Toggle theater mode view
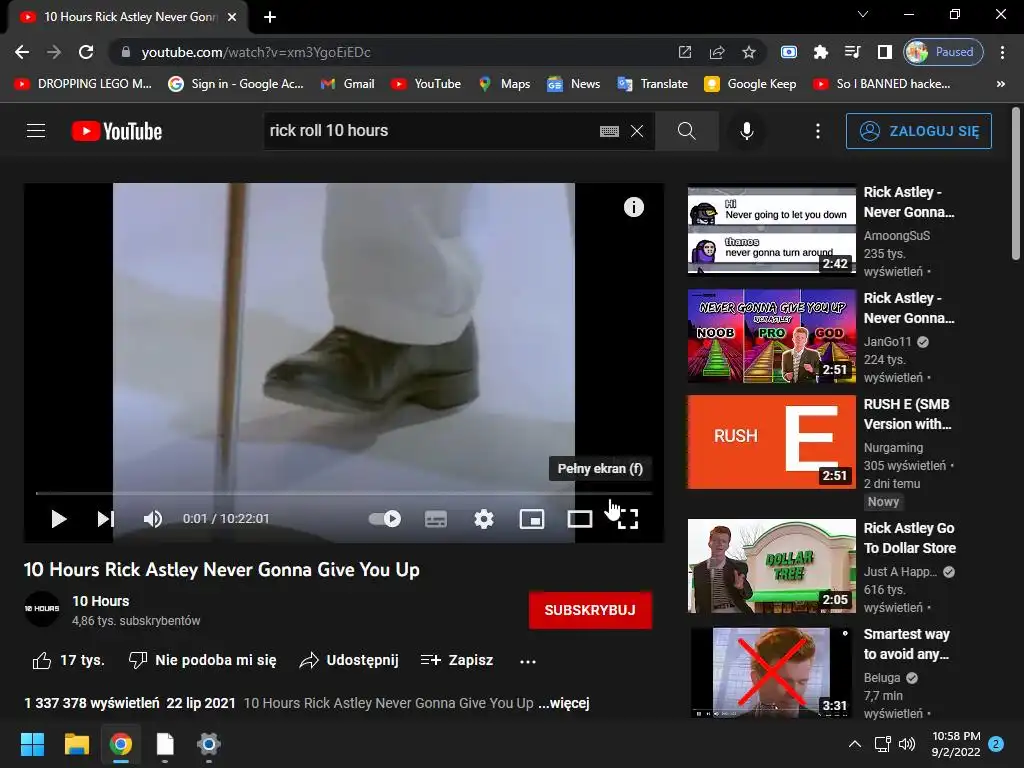This screenshot has width=1024, height=768. click(x=580, y=519)
